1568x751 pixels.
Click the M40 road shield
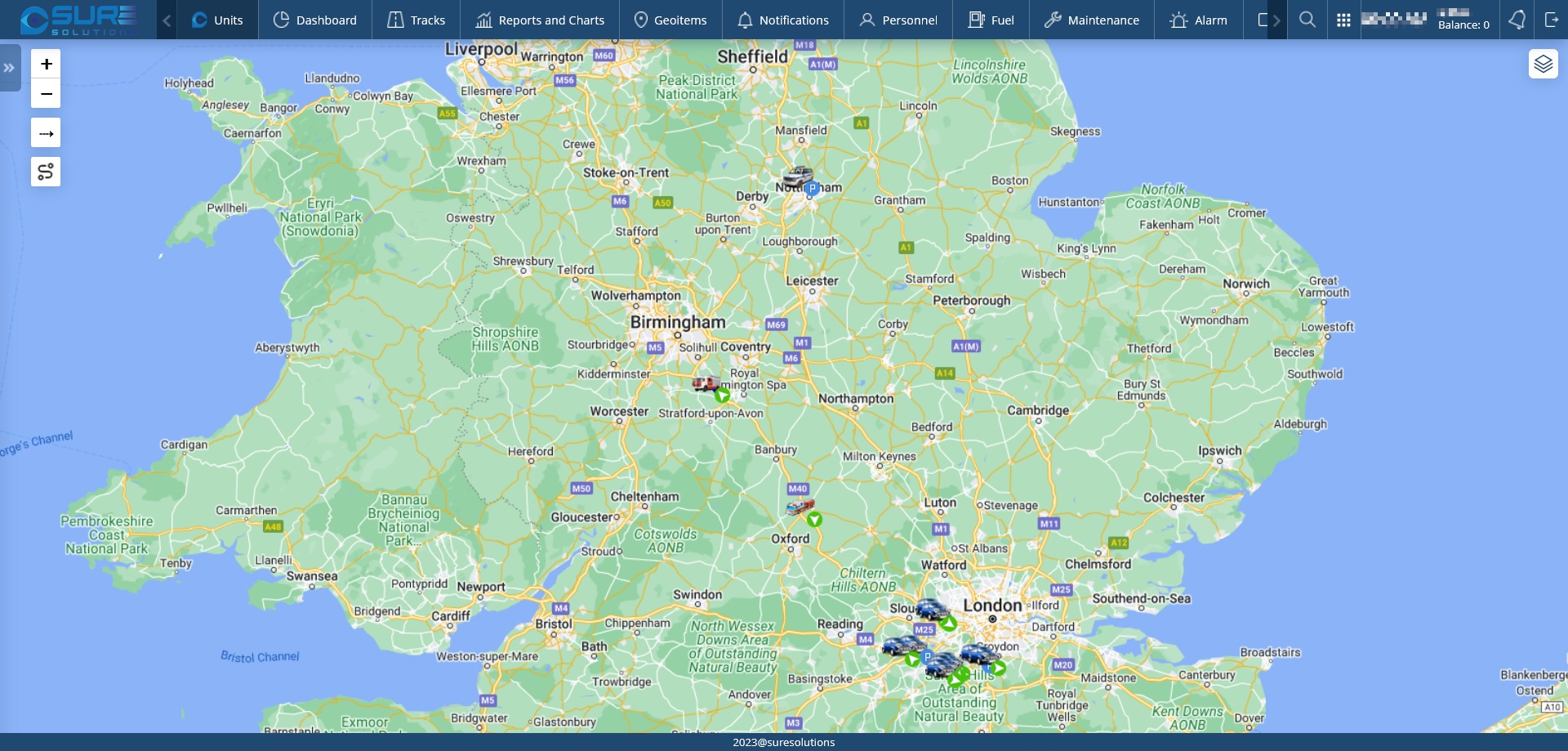(x=798, y=489)
